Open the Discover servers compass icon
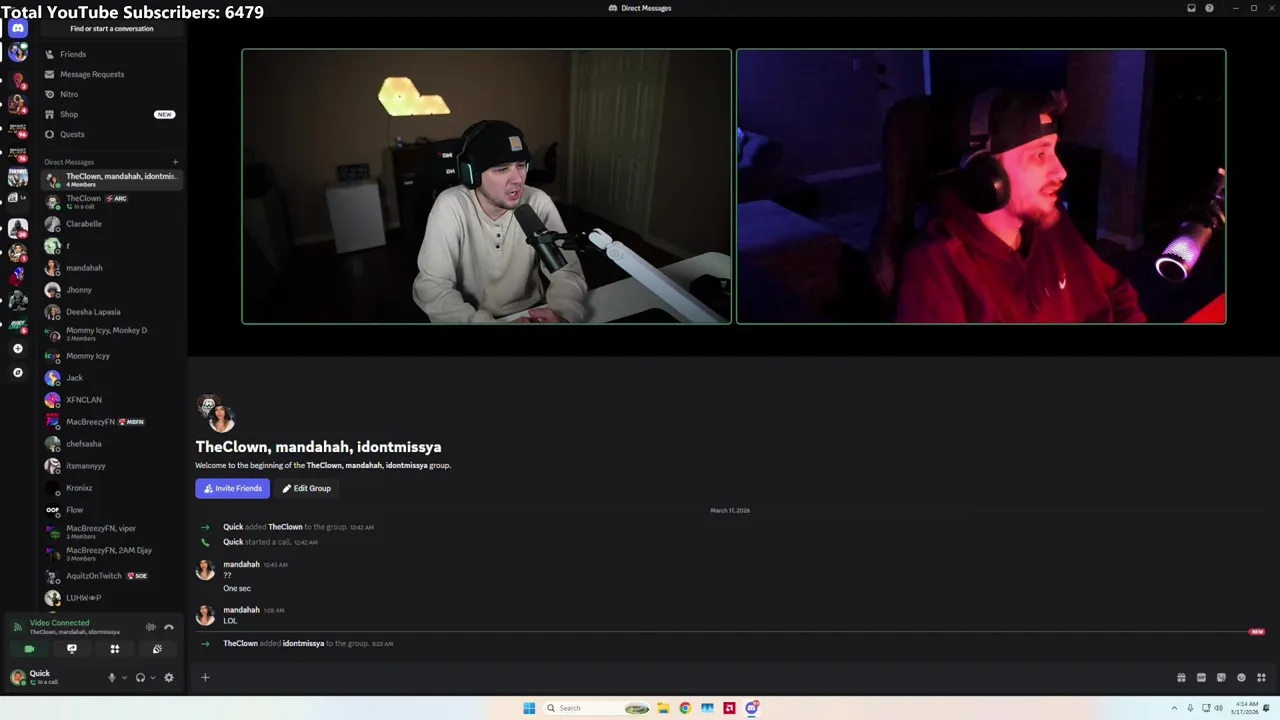The height and width of the screenshot is (720, 1280). (17, 372)
